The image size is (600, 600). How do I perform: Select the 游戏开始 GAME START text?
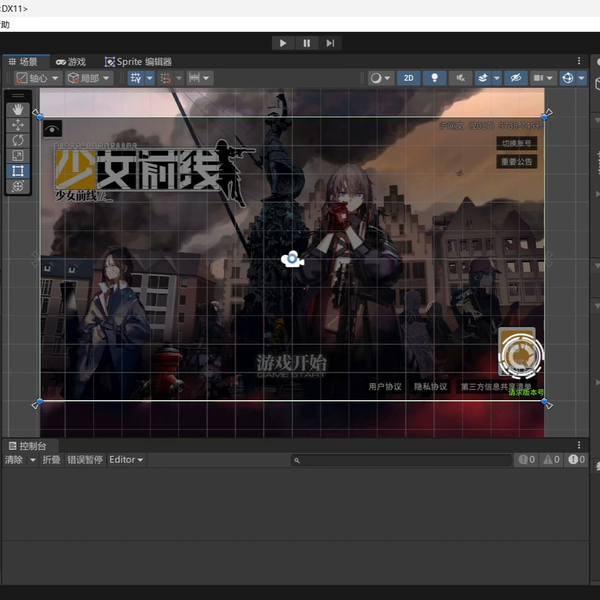pos(292,366)
